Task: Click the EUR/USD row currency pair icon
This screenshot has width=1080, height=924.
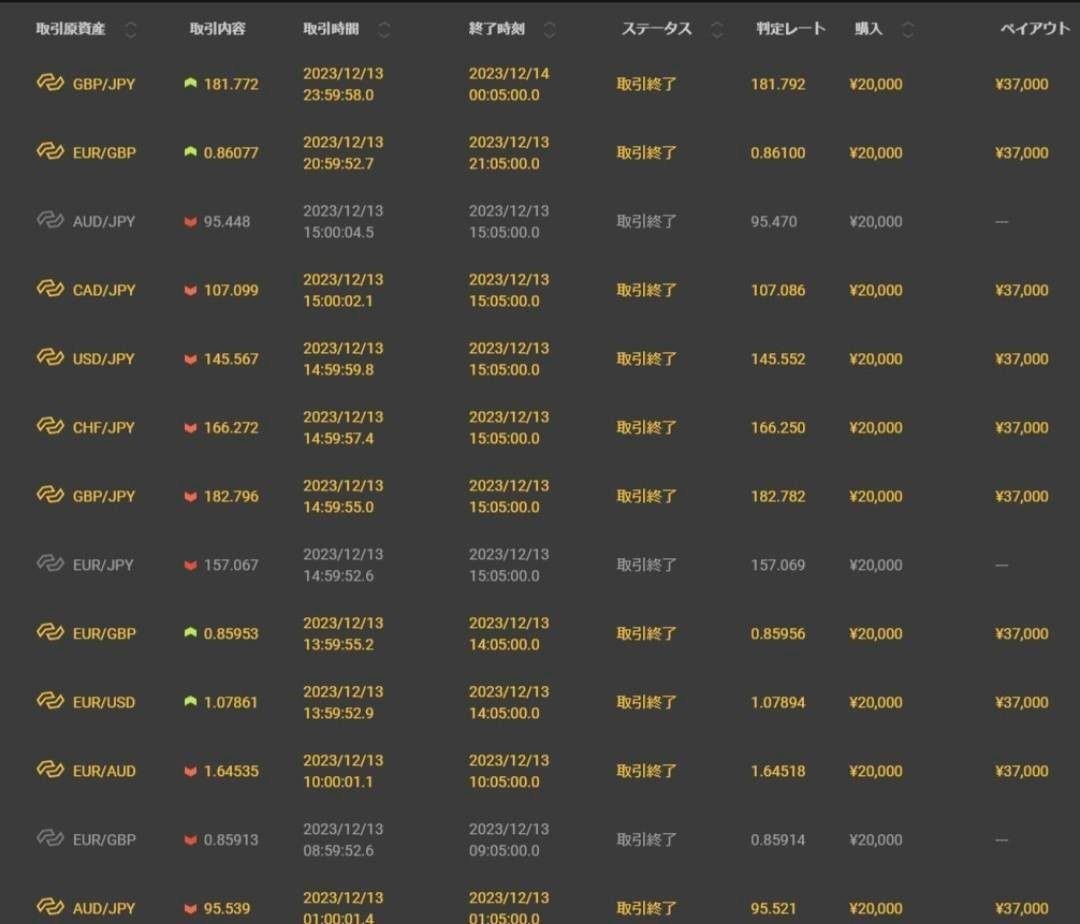Action: pyautogui.click(x=50, y=702)
